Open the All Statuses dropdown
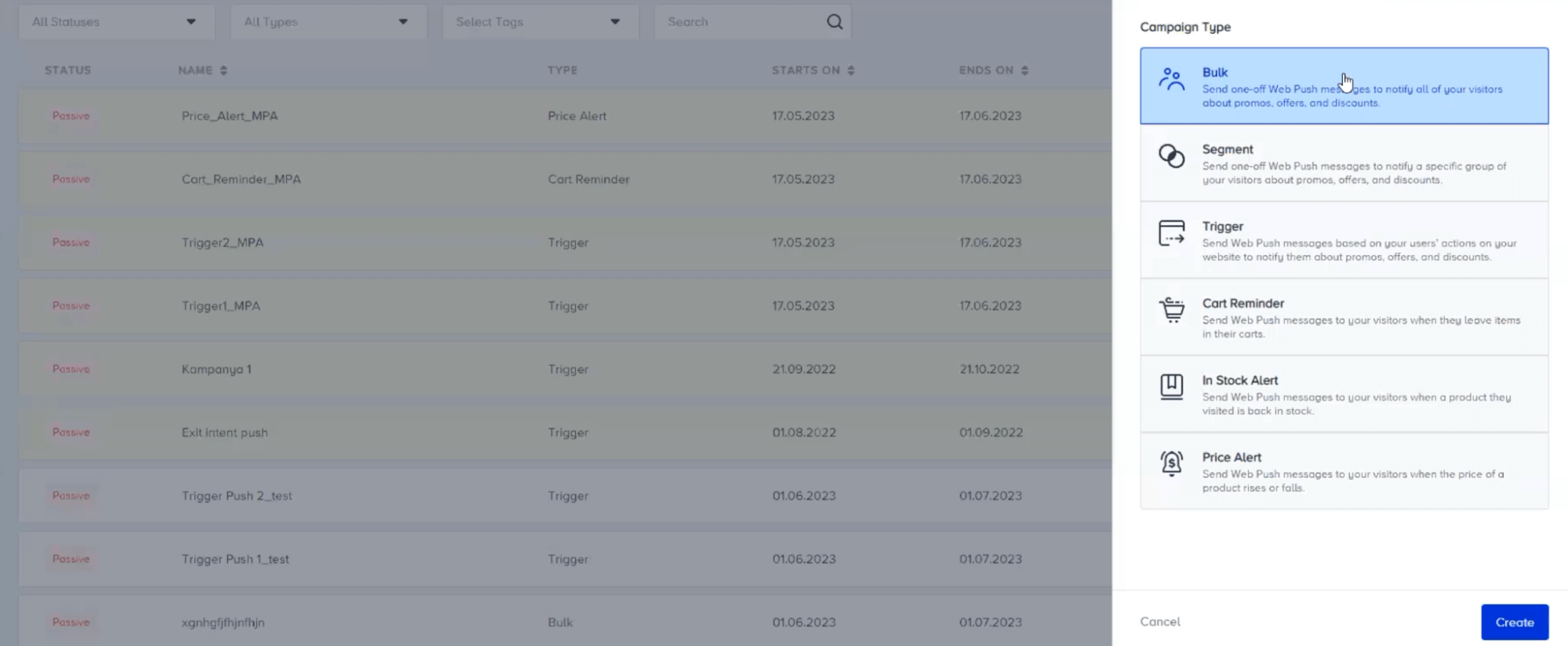1568x646 pixels. pyautogui.click(x=116, y=21)
